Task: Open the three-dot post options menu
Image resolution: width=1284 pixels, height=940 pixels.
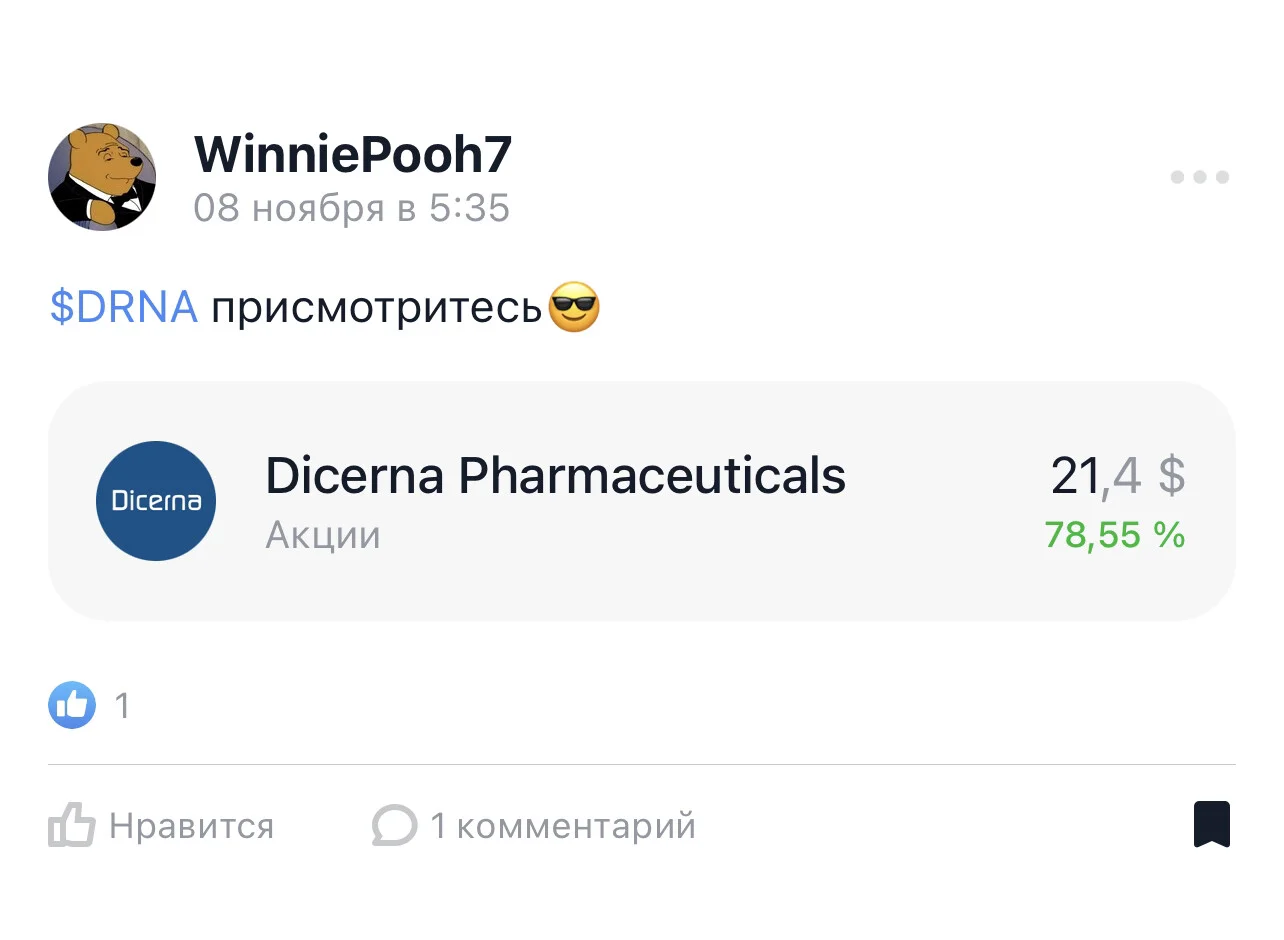Action: (1199, 178)
